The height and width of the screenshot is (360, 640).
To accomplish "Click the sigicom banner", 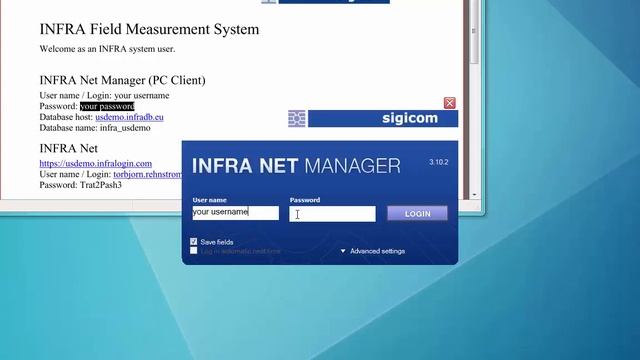I will click(x=383, y=118).
